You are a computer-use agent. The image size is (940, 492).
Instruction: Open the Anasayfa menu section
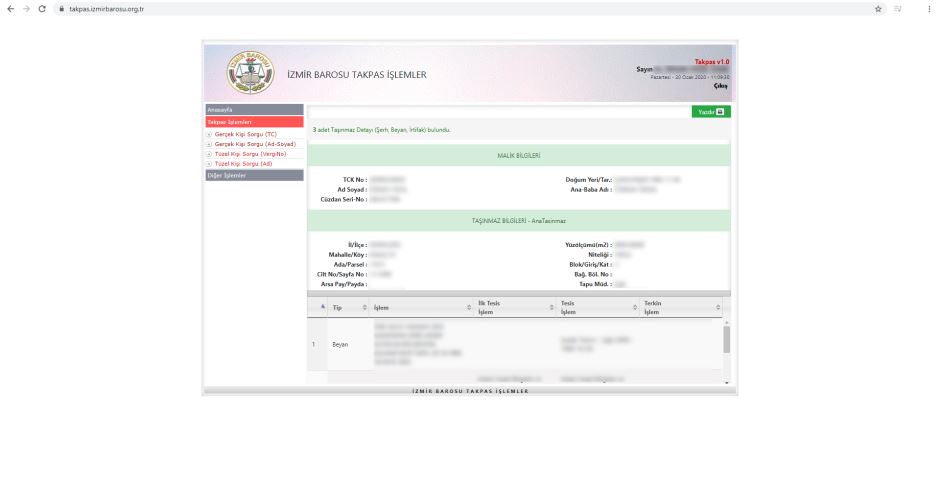[254, 110]
